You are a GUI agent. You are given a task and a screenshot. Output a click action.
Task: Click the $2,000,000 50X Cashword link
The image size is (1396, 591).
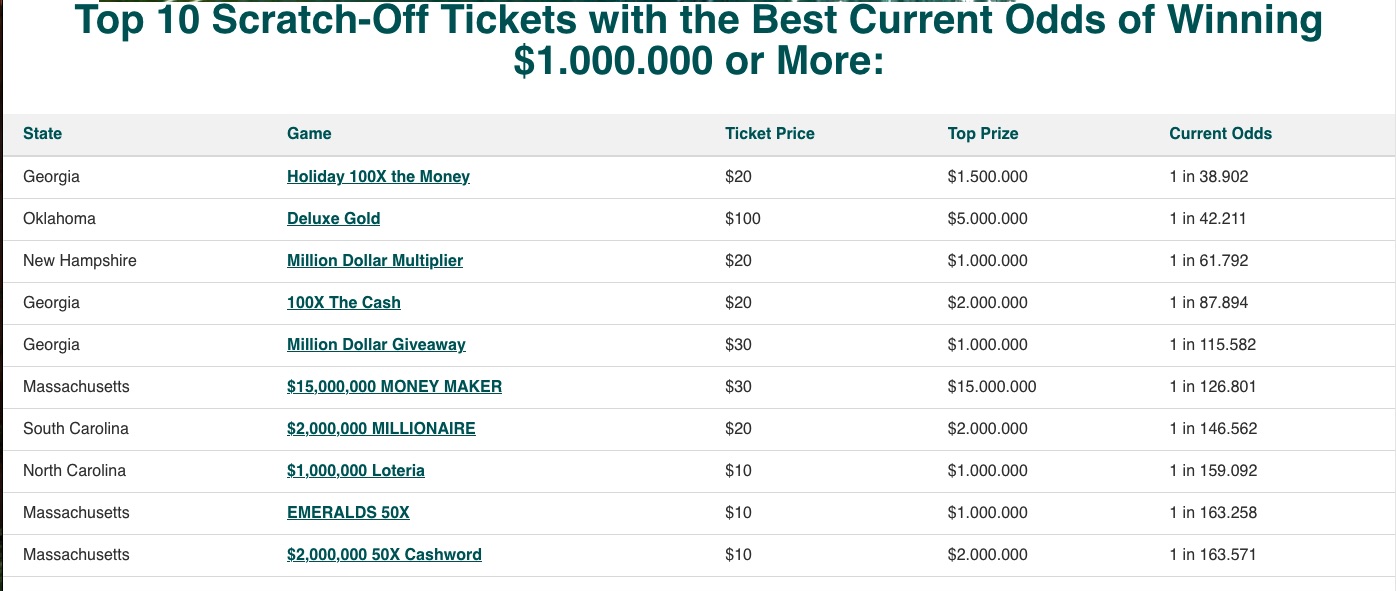(384, 555)
